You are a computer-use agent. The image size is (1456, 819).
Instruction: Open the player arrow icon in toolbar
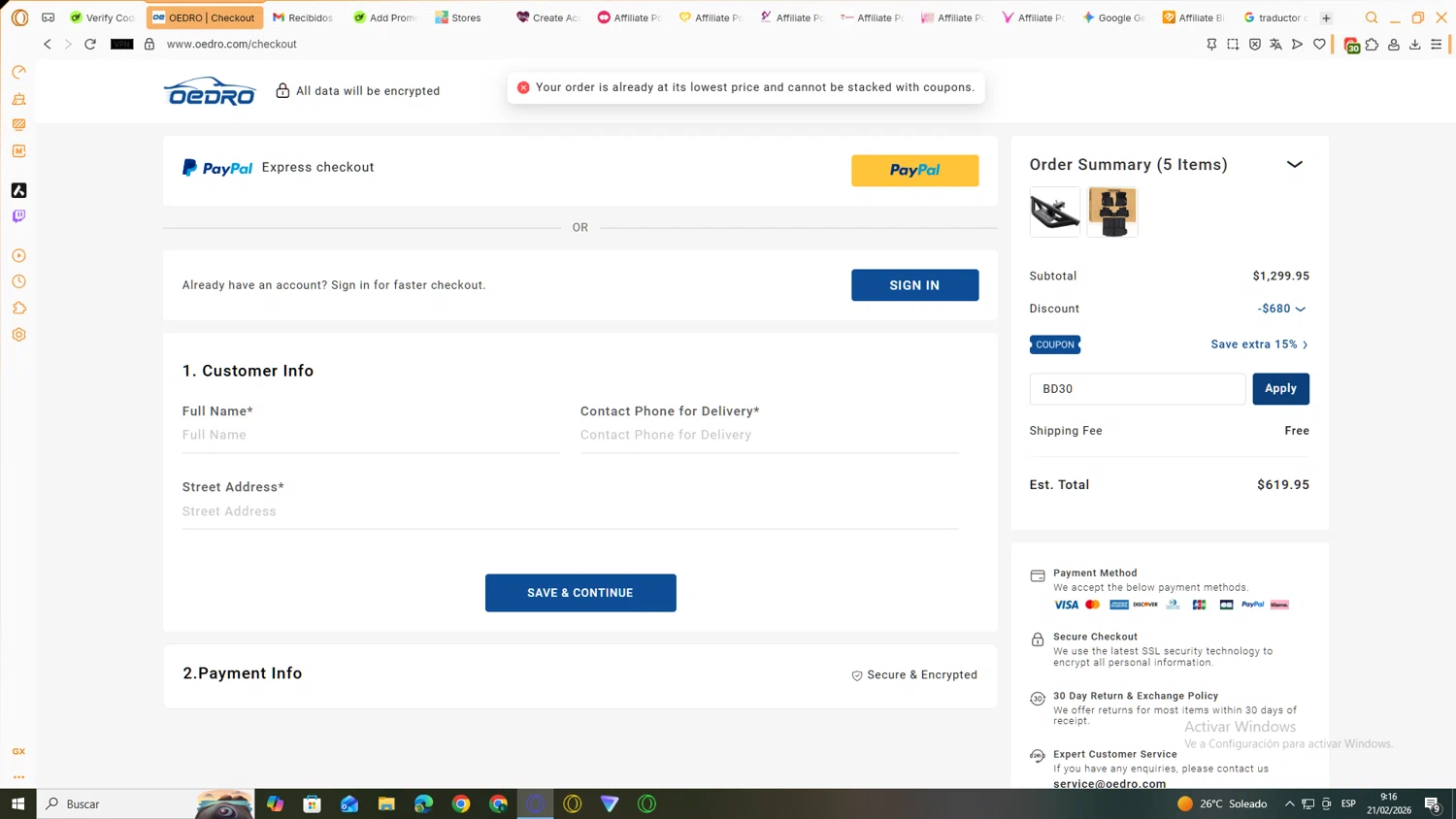click(x=1297, y=44)
